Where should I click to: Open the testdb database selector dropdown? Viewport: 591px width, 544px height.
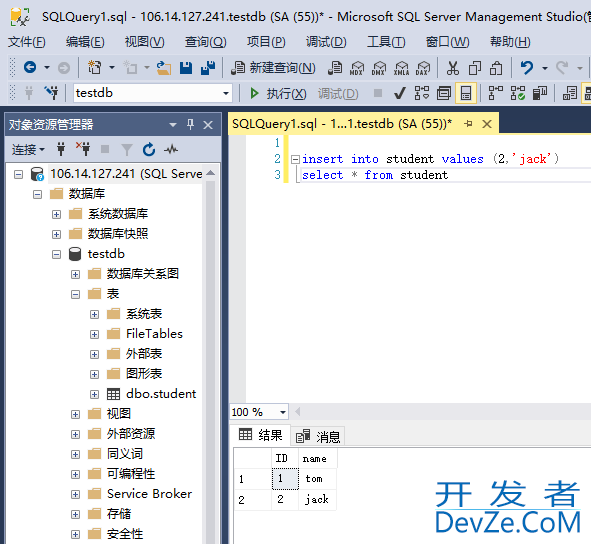coord(226,93)
